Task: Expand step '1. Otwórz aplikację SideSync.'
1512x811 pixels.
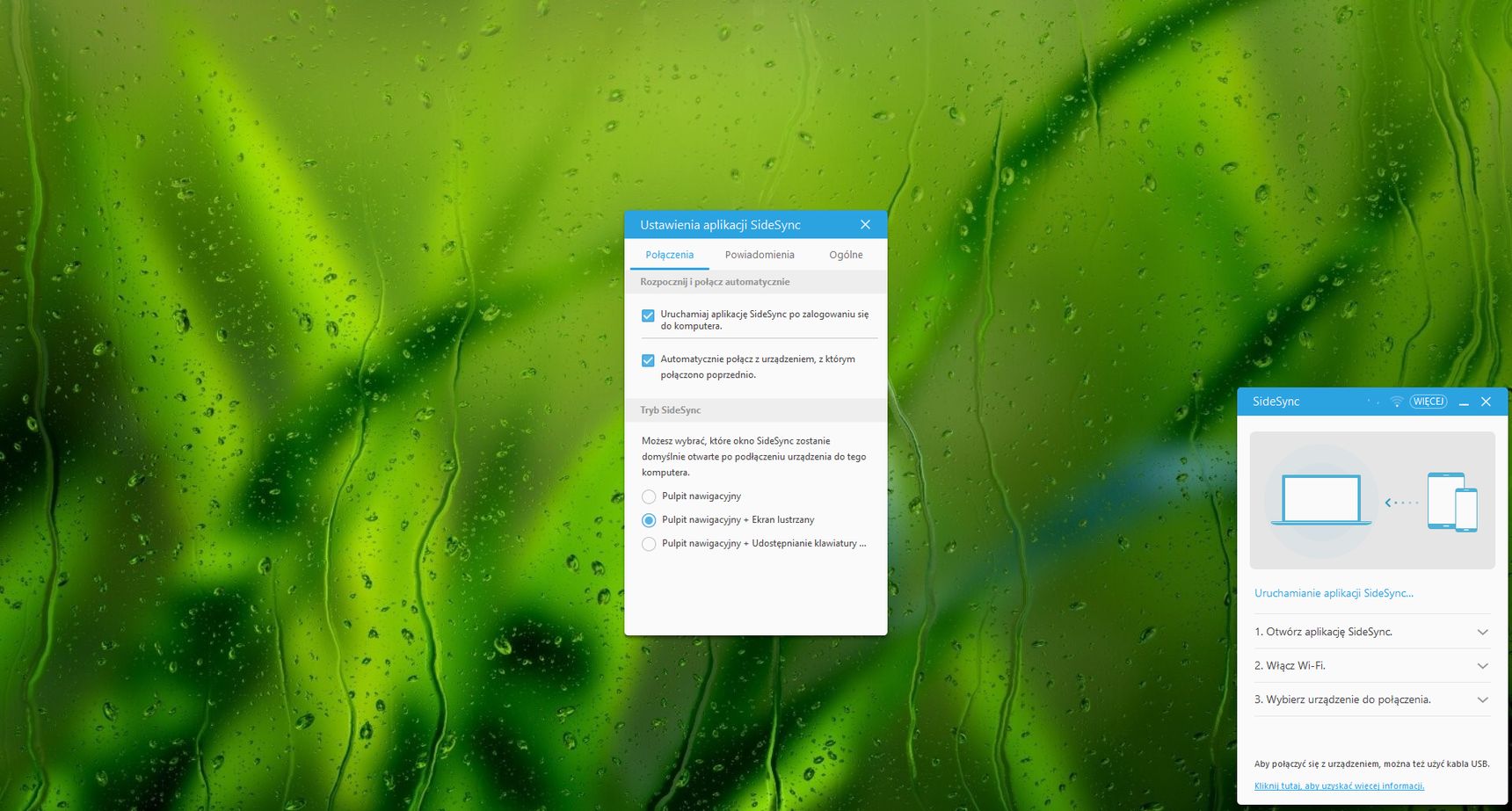Action: pos(1372,632)
